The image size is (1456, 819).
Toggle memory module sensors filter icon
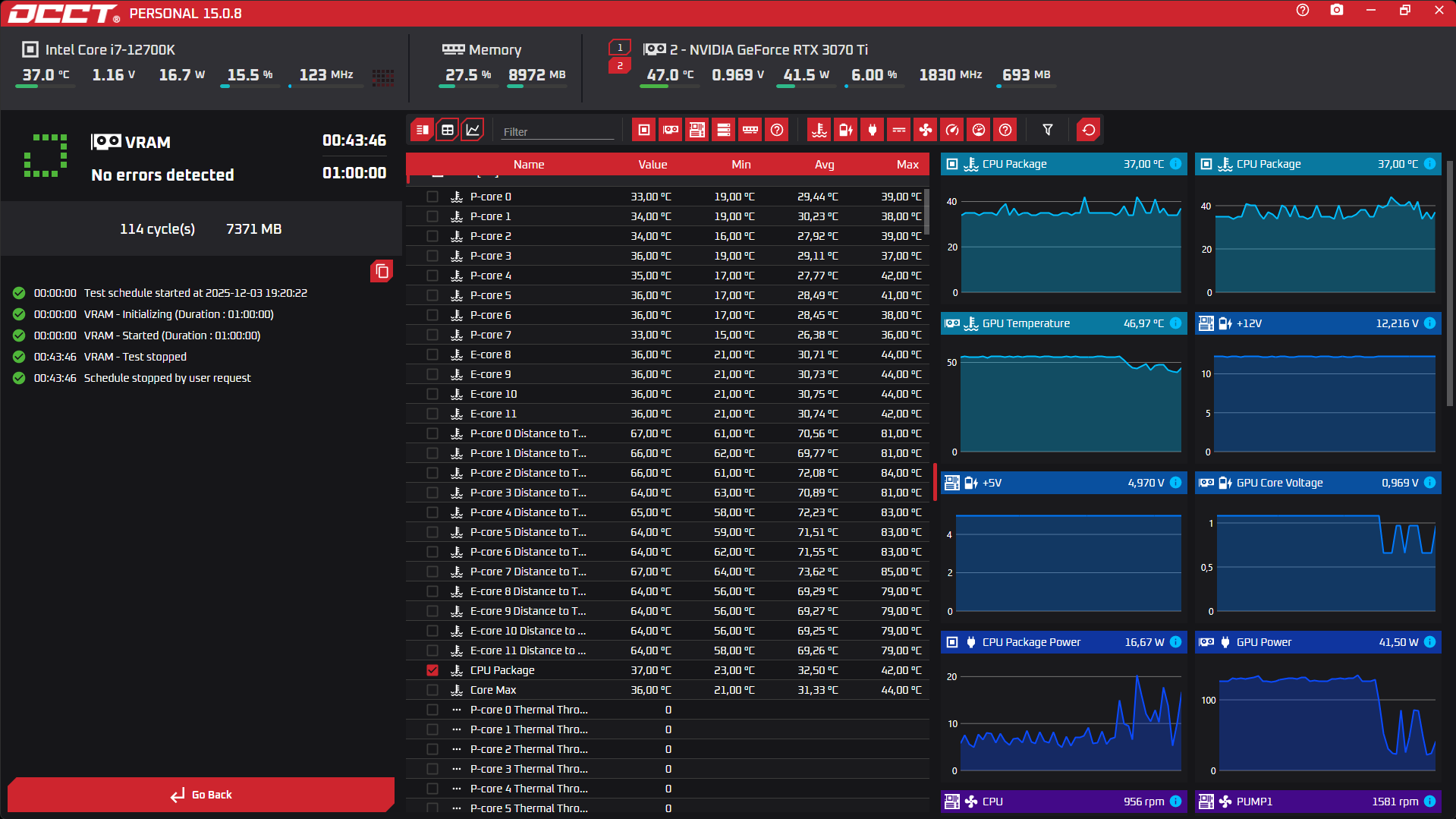pyautogui.click(x=750, y=130)
